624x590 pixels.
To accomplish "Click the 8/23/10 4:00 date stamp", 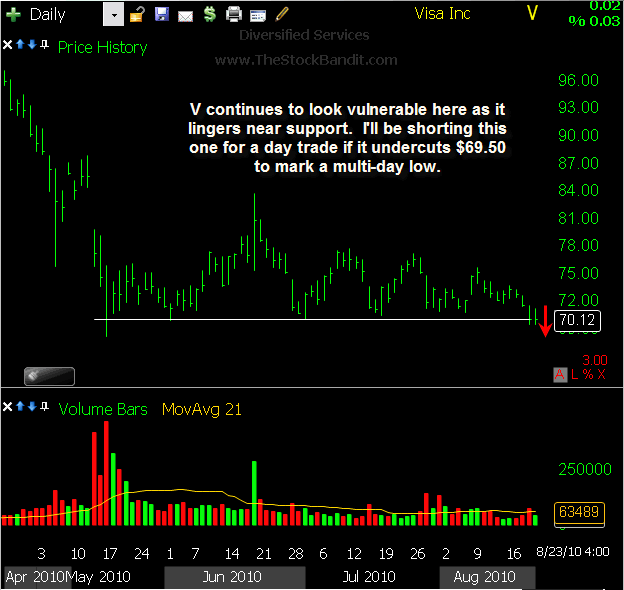I will 573,552.
